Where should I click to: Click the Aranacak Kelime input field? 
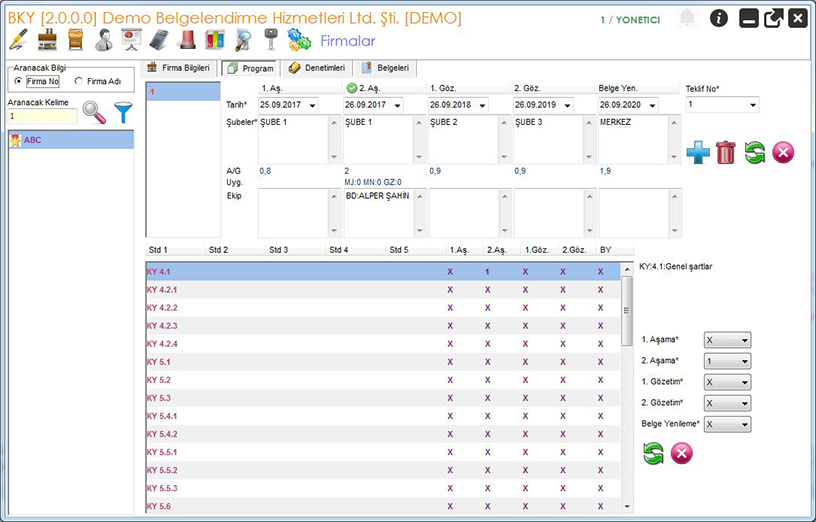42,116
